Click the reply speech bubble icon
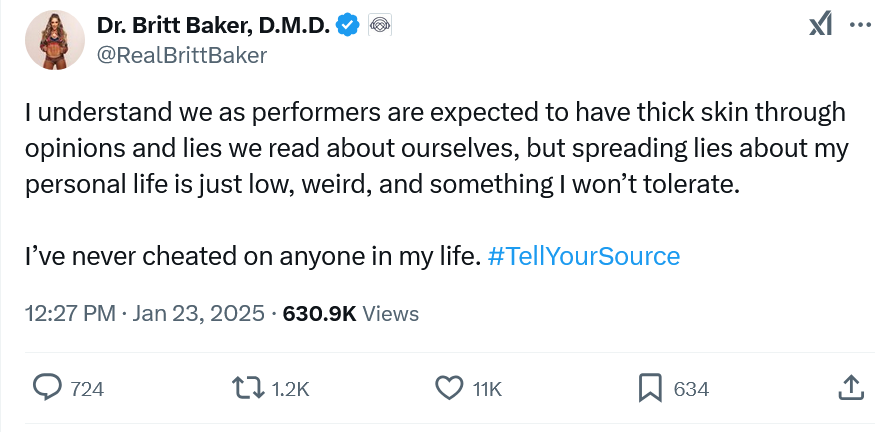Image resolution: width=891 pixels, height=432 pixels. [x=47, y=389]
